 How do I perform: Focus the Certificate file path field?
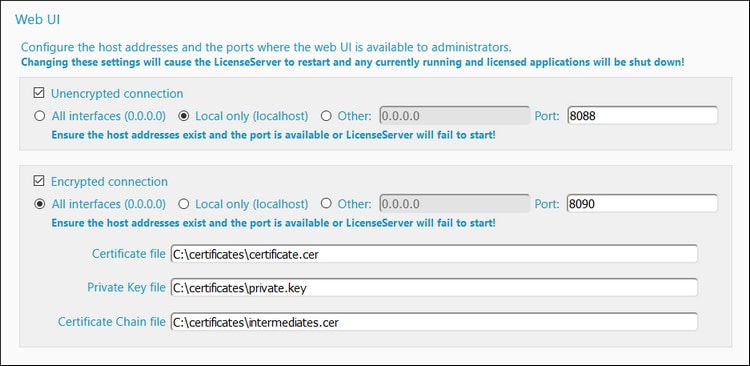tap(434, 254)
